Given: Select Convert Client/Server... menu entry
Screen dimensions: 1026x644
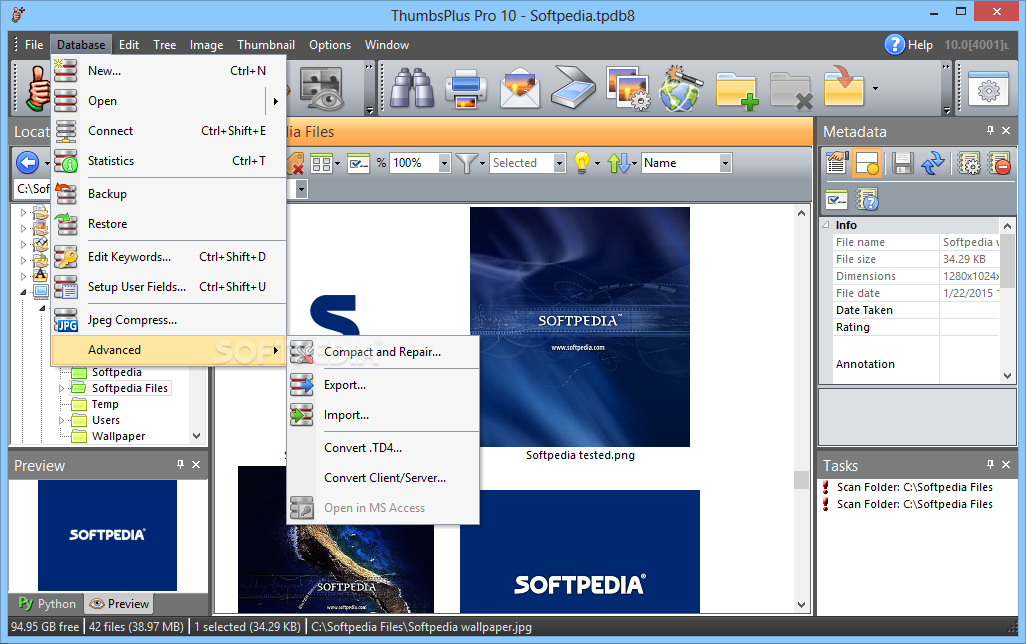Looking at the screenshot, I should 383,478.
